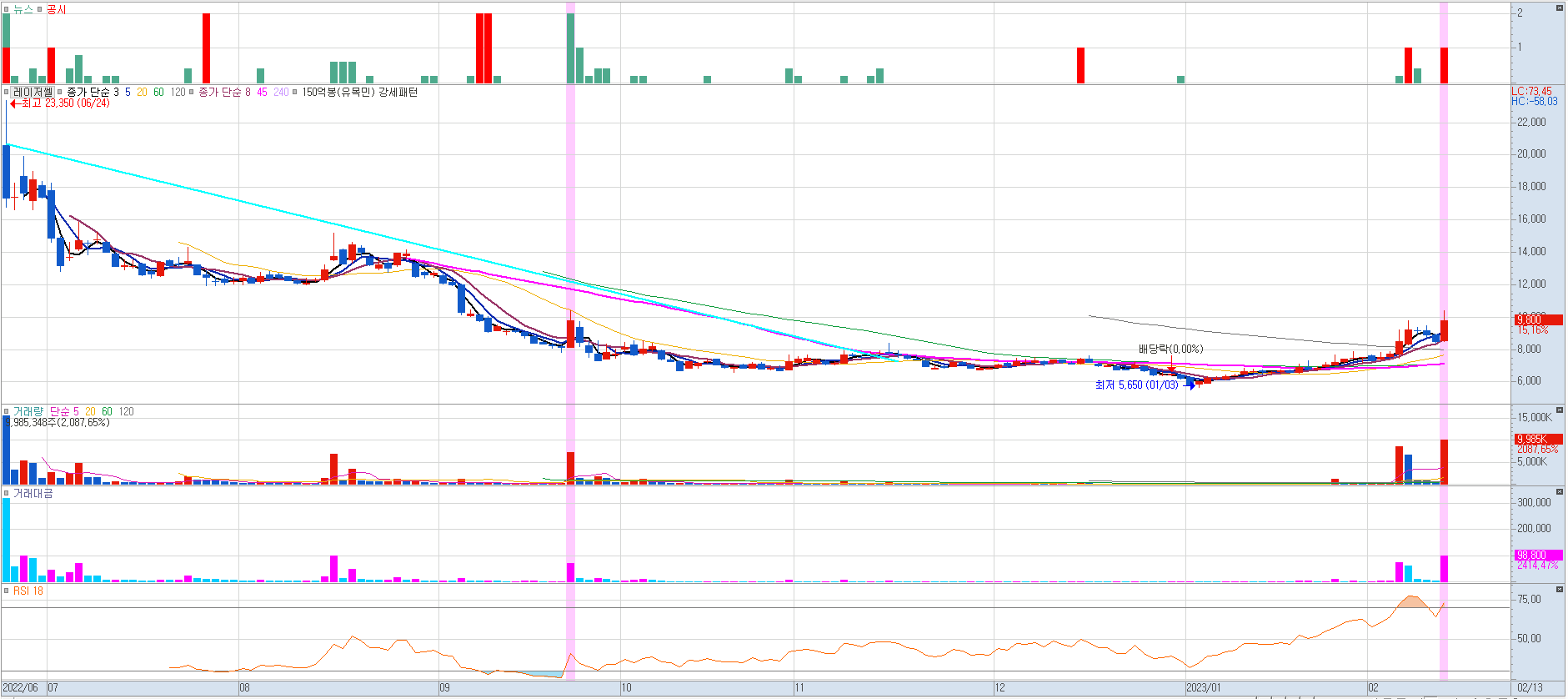The width and height of the screenshot is (1568, 699).
Task: Click the square marker before 종가 단순 8
Action: point(192,92)
